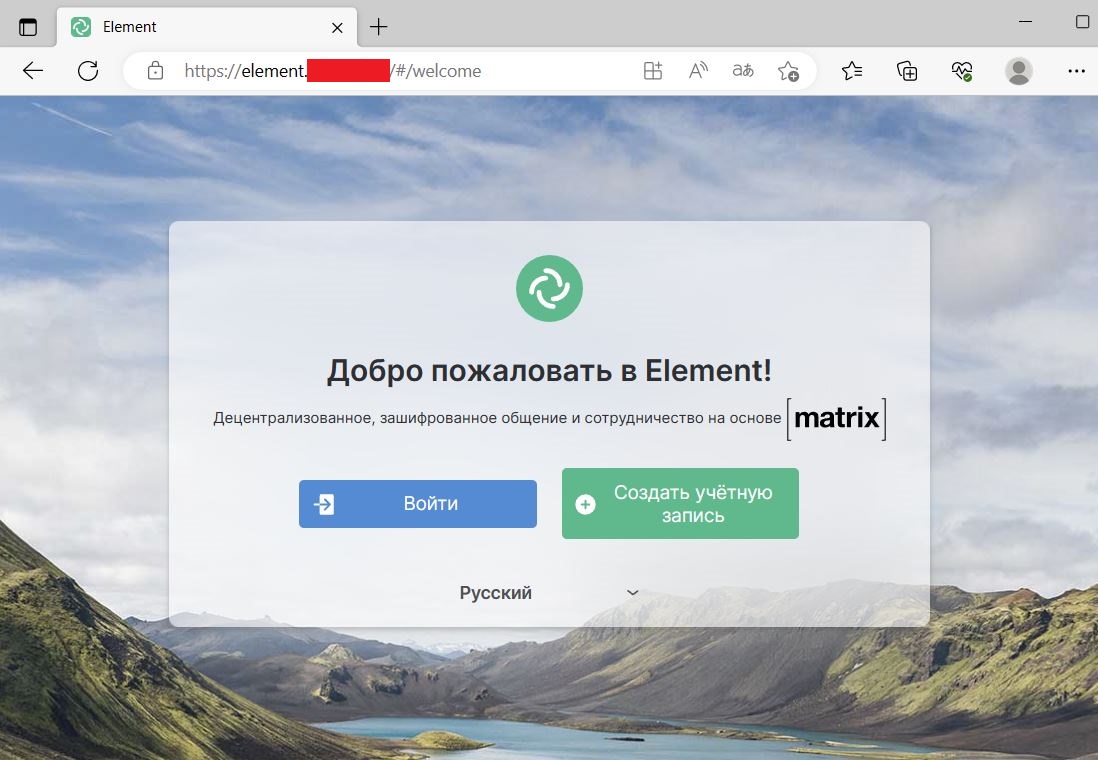Refresh the current page

tap(88, 71)
